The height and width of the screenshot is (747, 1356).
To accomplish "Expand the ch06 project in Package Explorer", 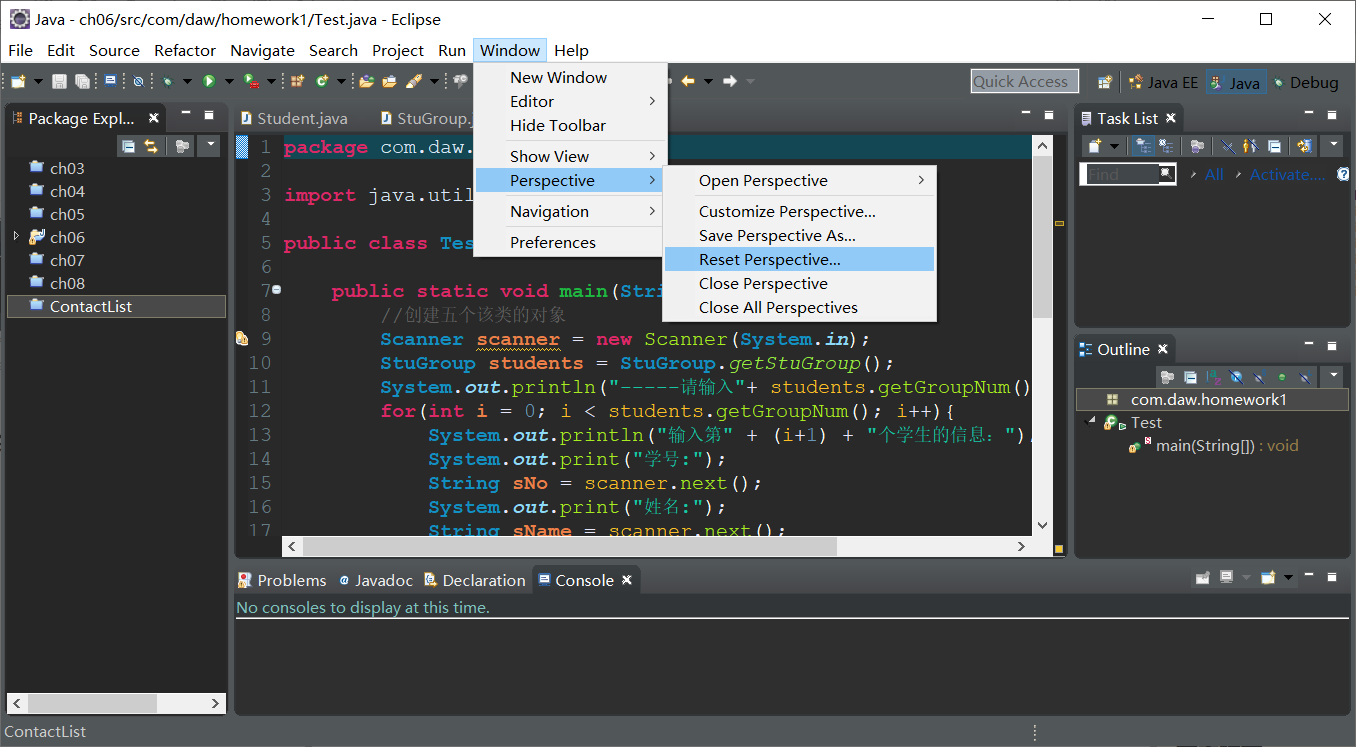I will (x=16, y=237).
